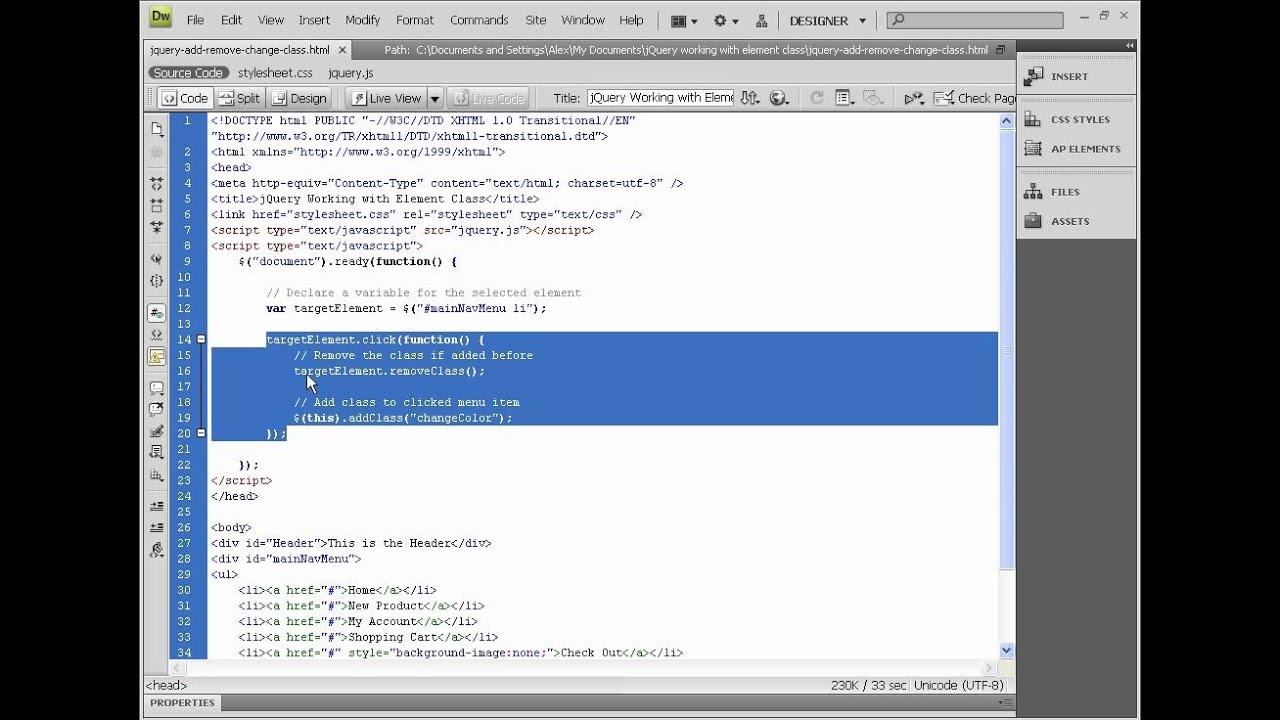Expand the PROPERTIES panel
Image resolution: width=1280 pixels, height=720 pixels.
tap(182, 703)
